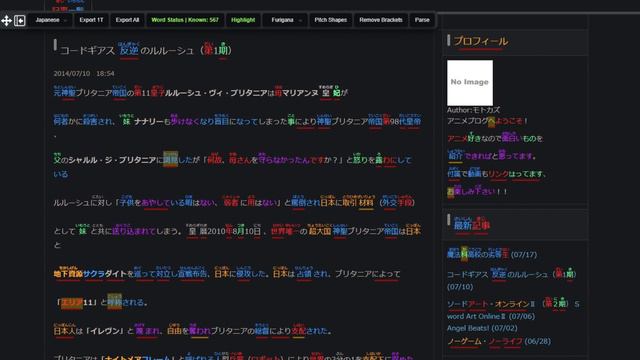Open the Japanese language dropdown
Image resolution: width=640 pixels, height=360 pixels.
click(x=51, y=20)
